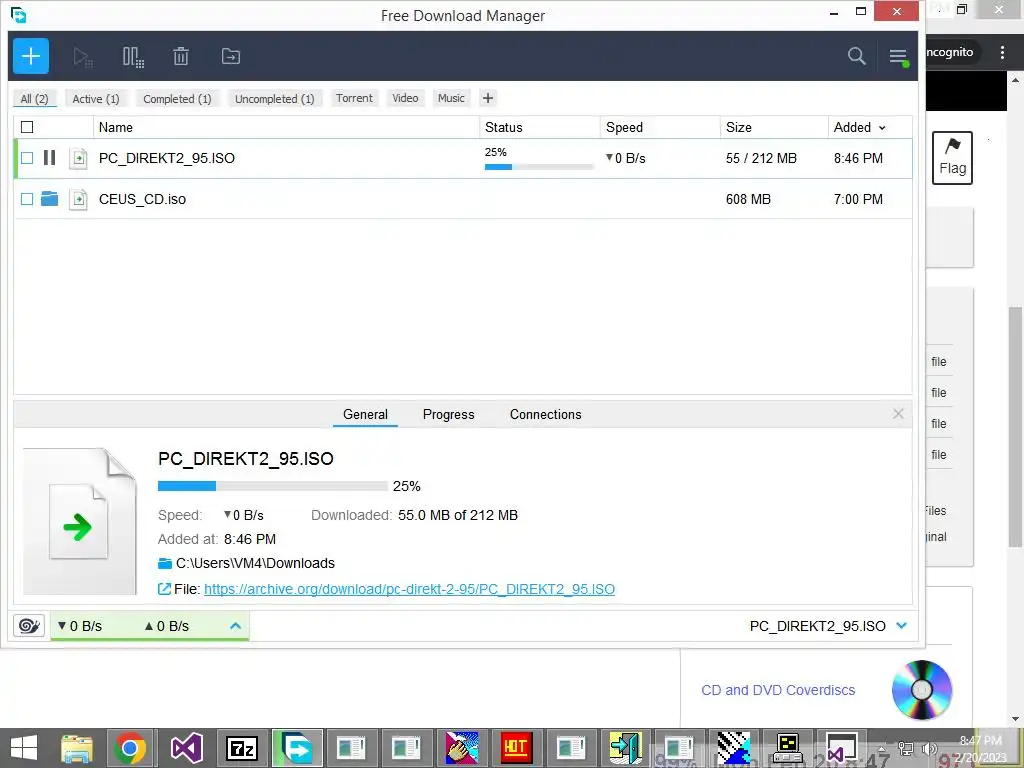Viewport: 1024px width, 768px height.
Task: Open Chrome three-dot menu
Action: tap(1002, 52)
